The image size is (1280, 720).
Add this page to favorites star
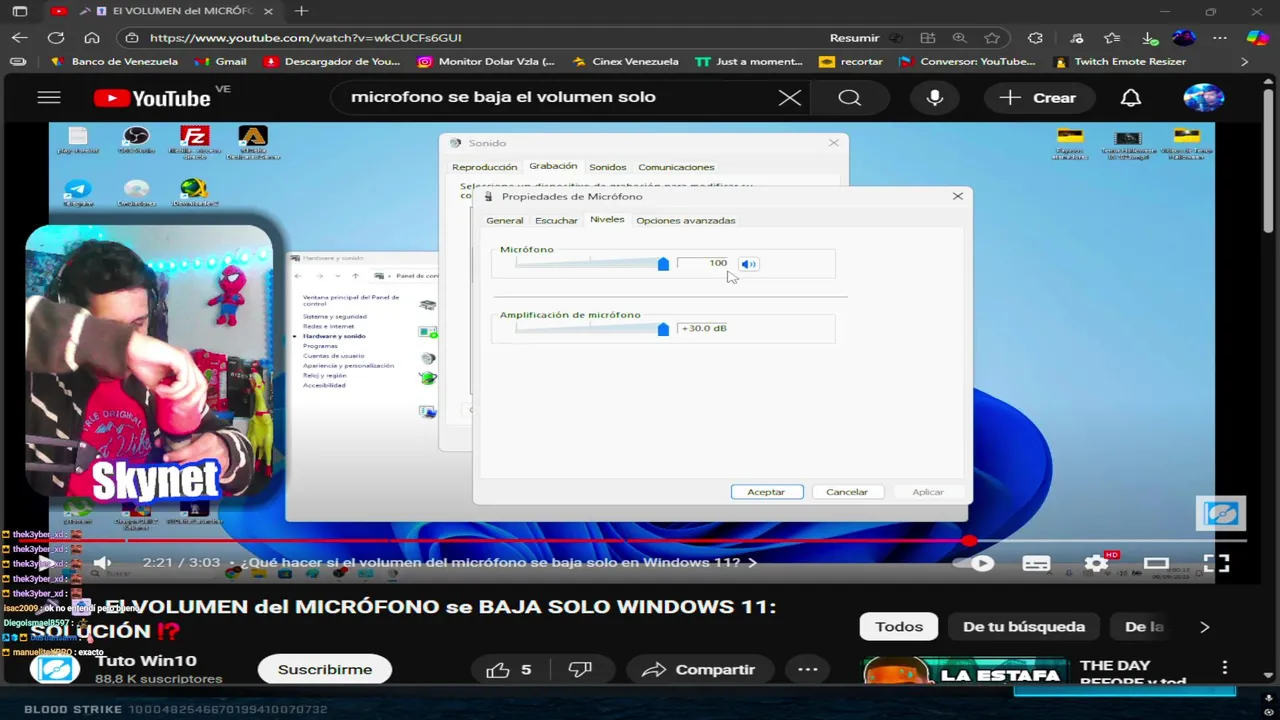(992, 38)
